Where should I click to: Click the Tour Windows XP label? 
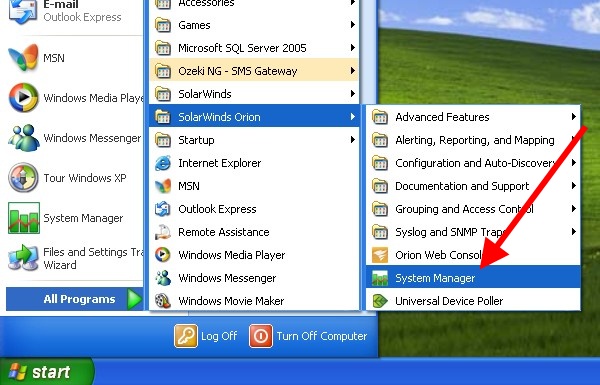tap(85, 178)
